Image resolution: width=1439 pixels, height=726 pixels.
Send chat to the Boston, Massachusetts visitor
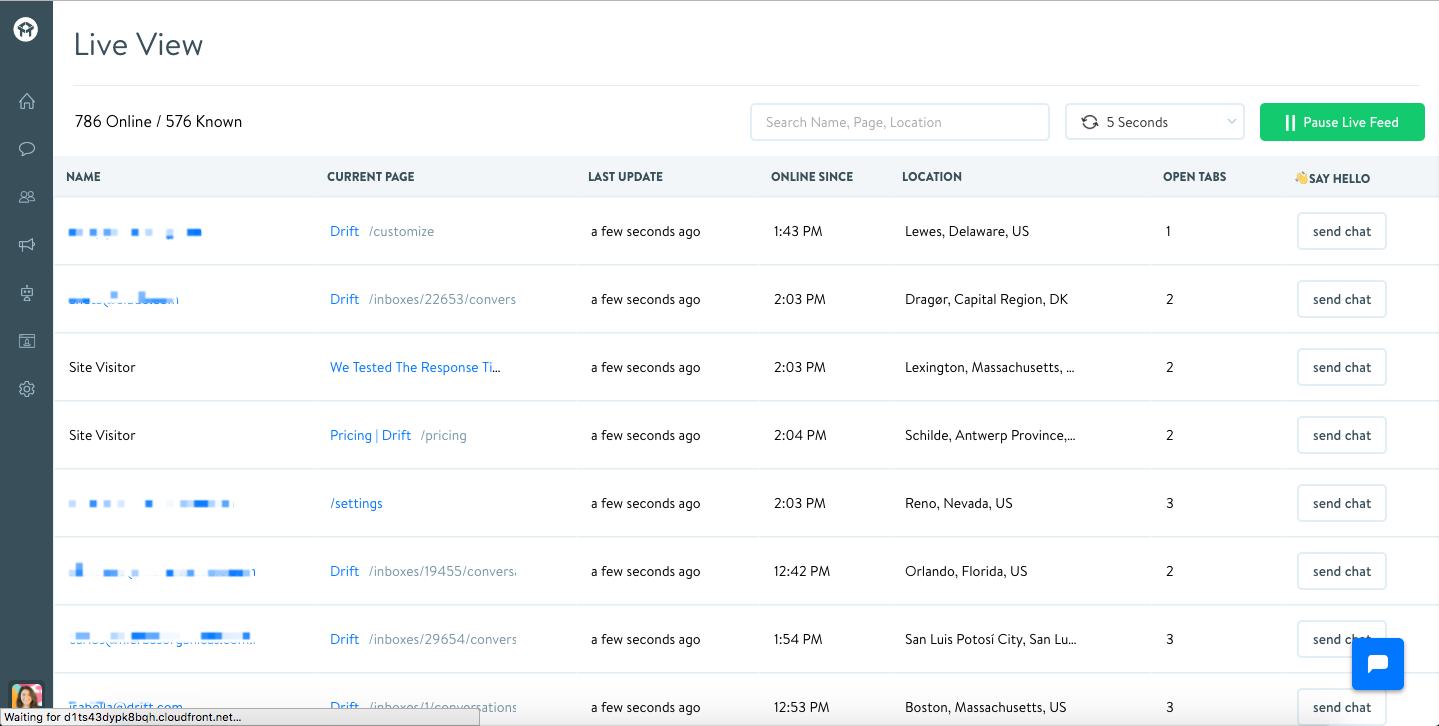click(x=1342, y=707)
